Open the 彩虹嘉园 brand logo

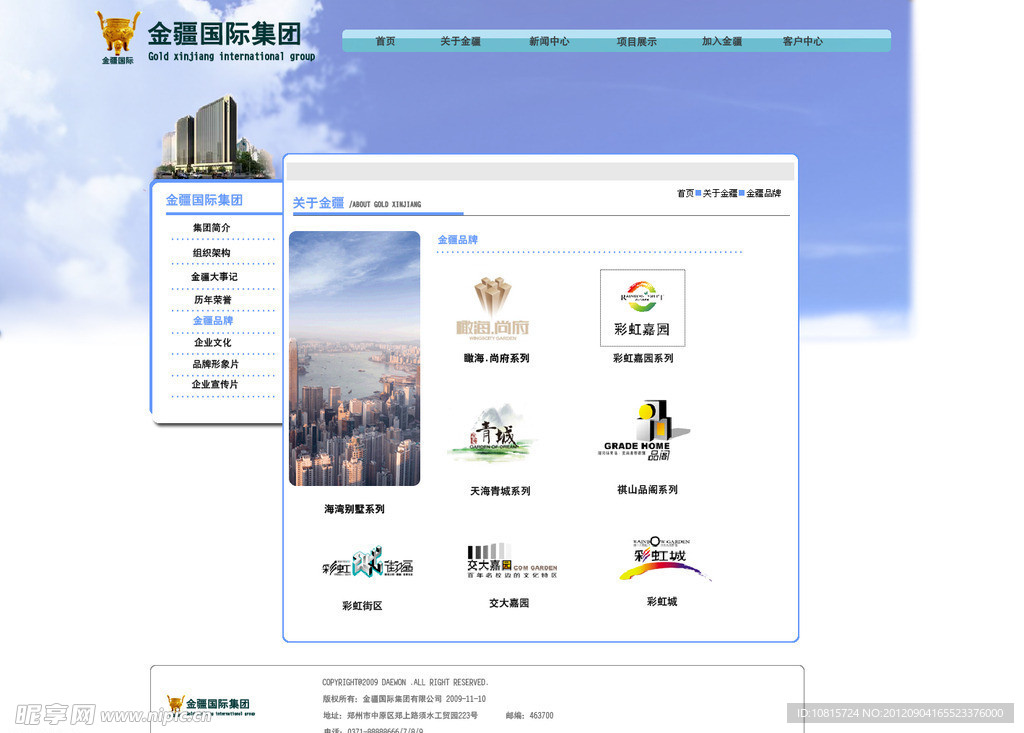coord(643,308)
